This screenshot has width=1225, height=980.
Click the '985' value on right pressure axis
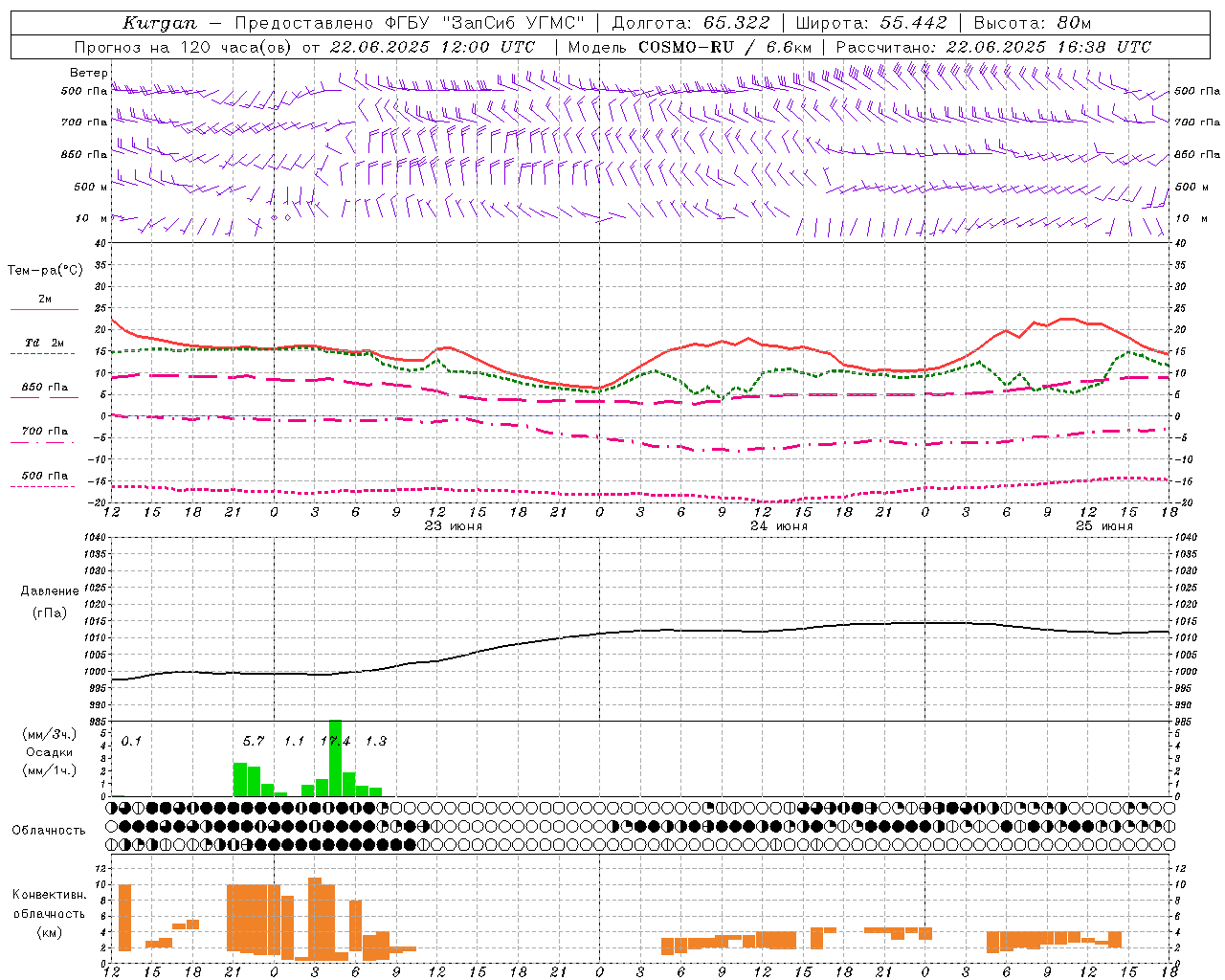tap(1185, 722)
